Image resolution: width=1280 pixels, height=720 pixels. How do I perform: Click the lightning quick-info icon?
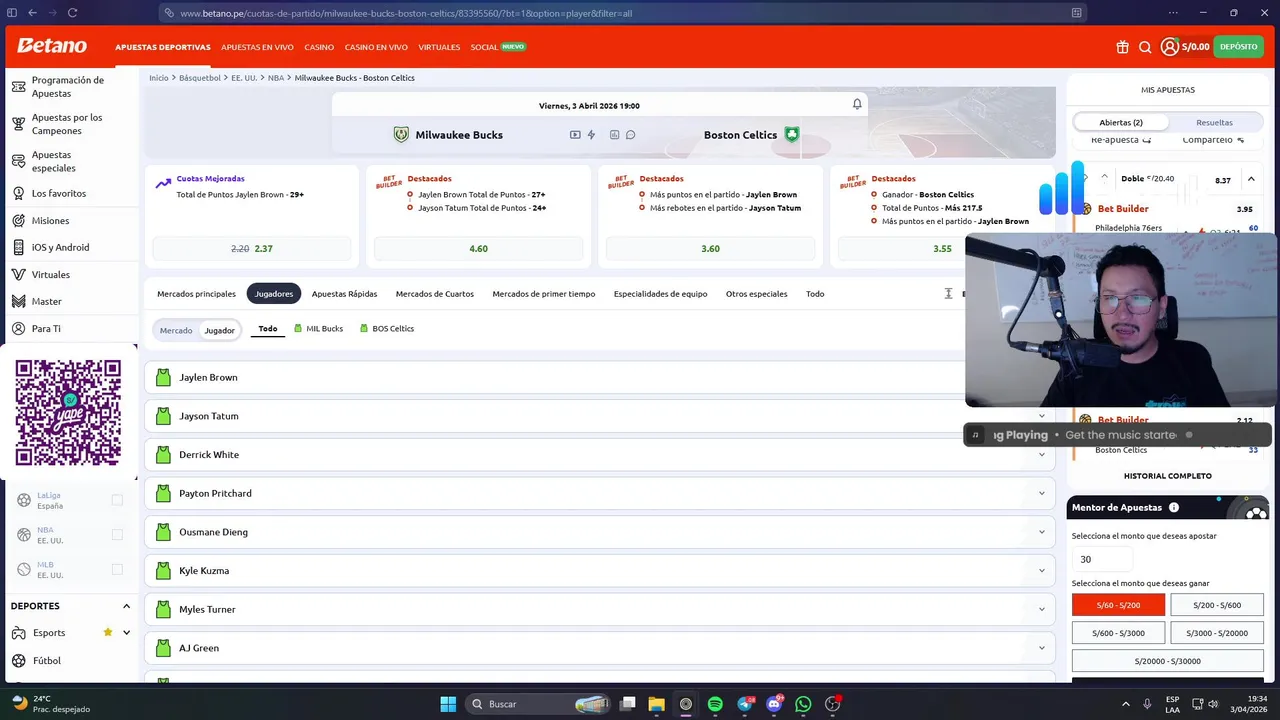[591, 135]
